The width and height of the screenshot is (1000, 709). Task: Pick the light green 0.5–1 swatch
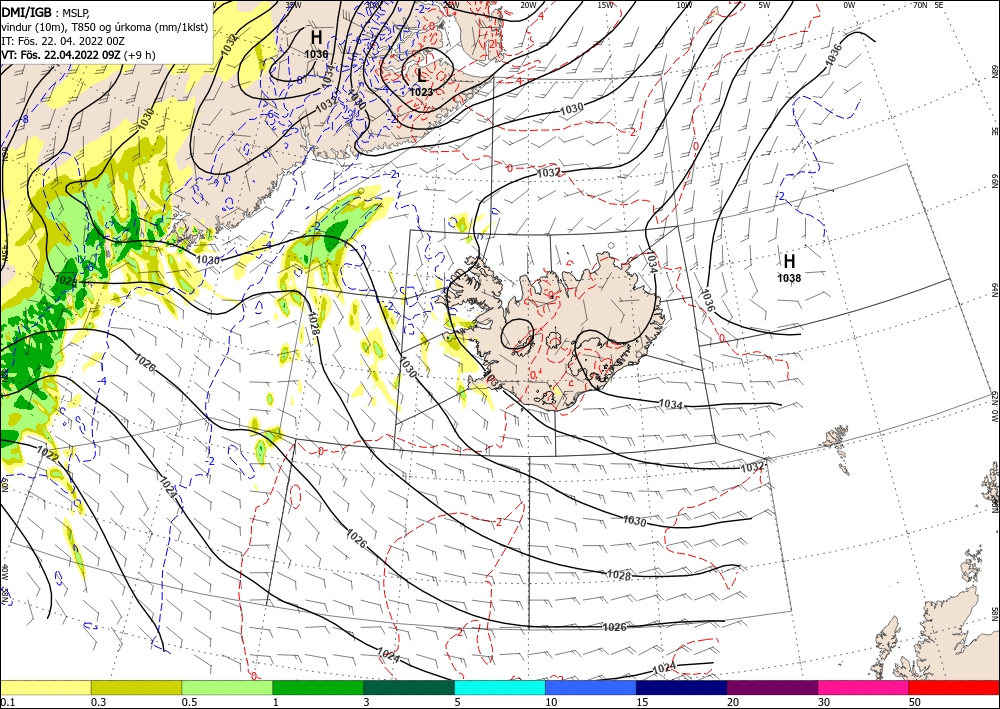coord(227,687)
